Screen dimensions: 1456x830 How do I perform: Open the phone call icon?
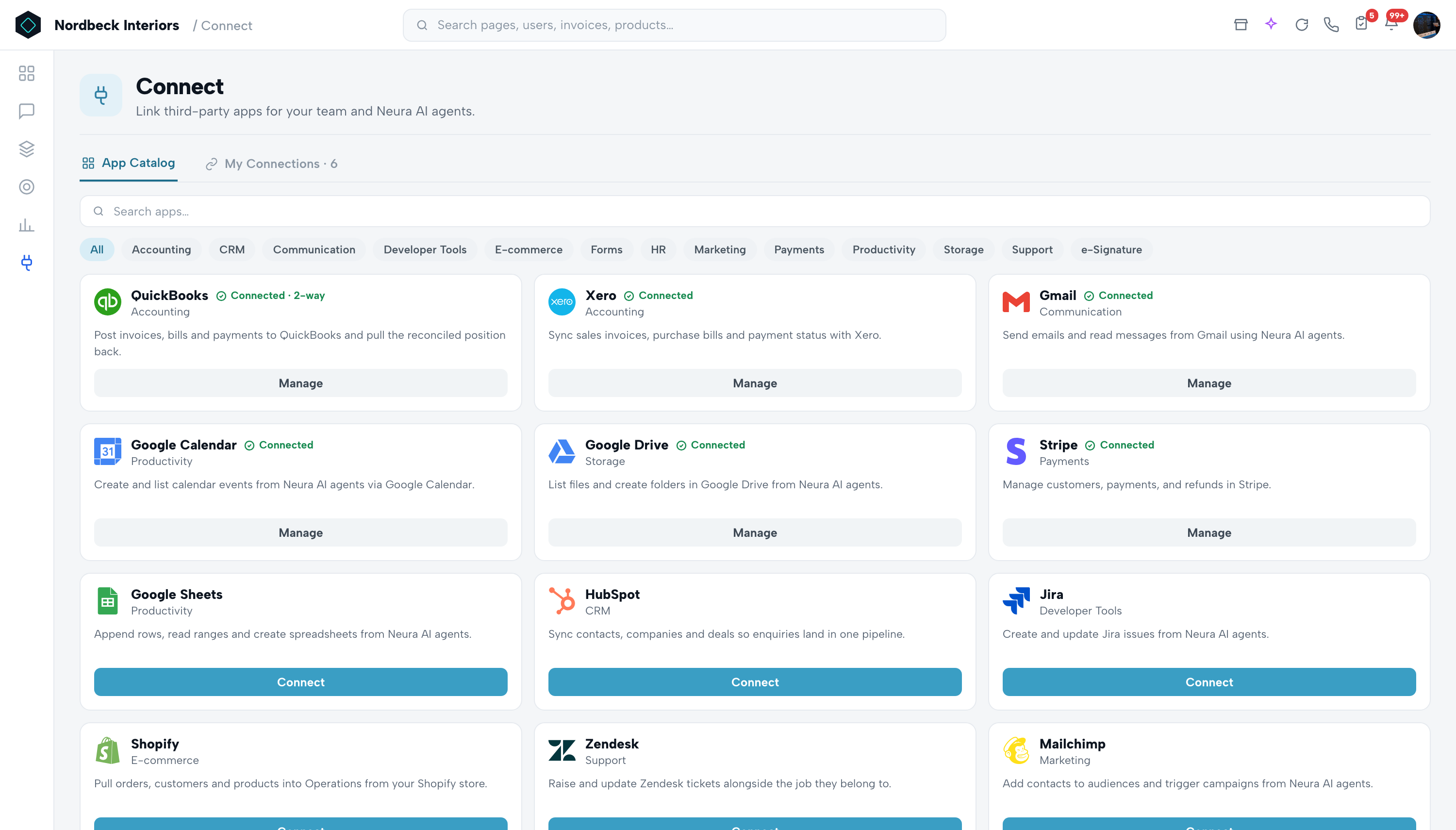(x=1331, y=25)
